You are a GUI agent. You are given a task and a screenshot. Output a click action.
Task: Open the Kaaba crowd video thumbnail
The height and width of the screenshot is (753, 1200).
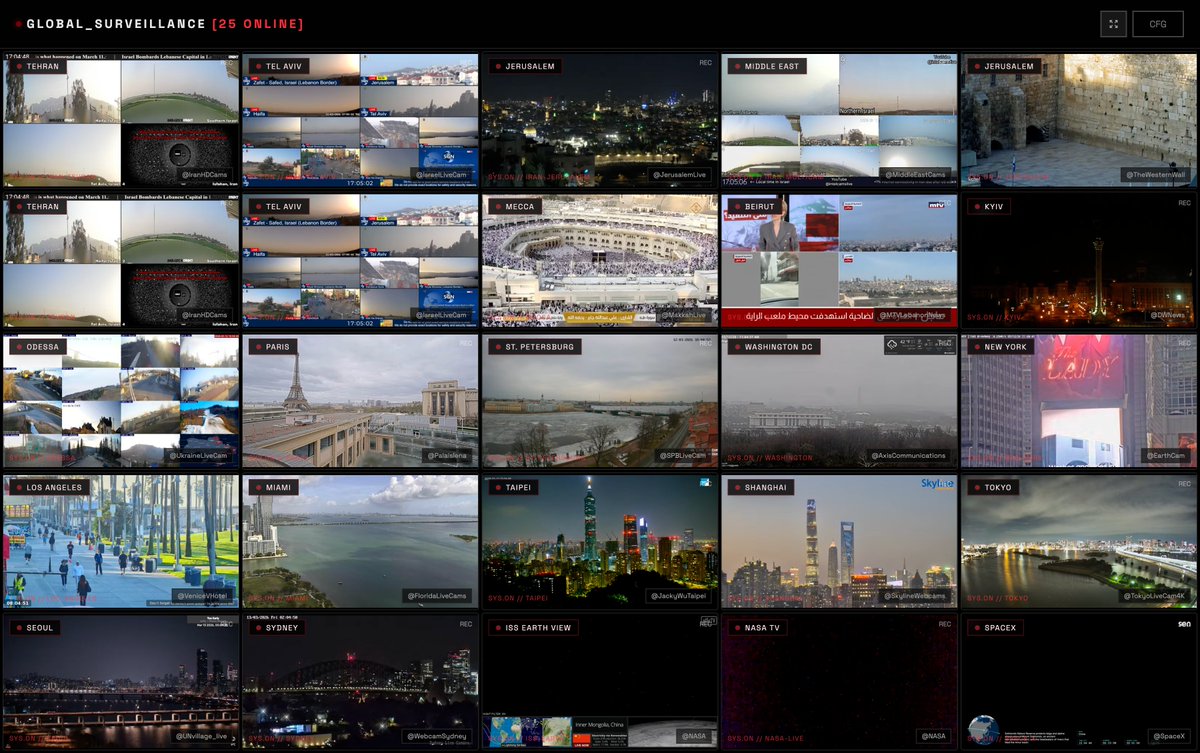point(600,260)
